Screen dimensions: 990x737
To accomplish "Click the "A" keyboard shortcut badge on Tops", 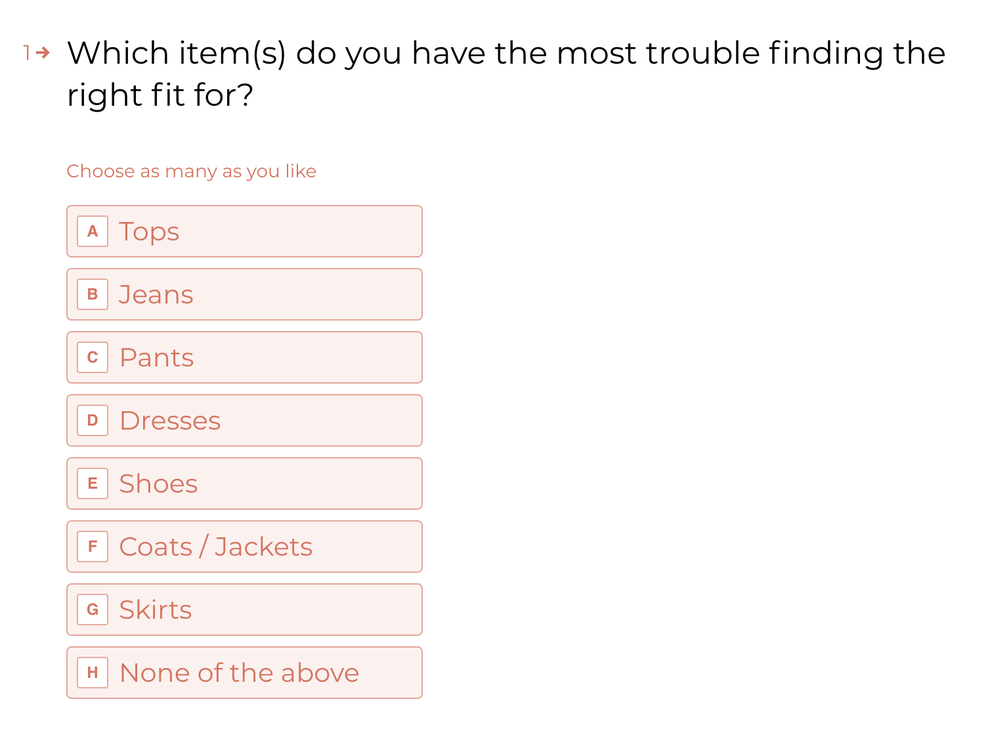I will tap(92, 231).
